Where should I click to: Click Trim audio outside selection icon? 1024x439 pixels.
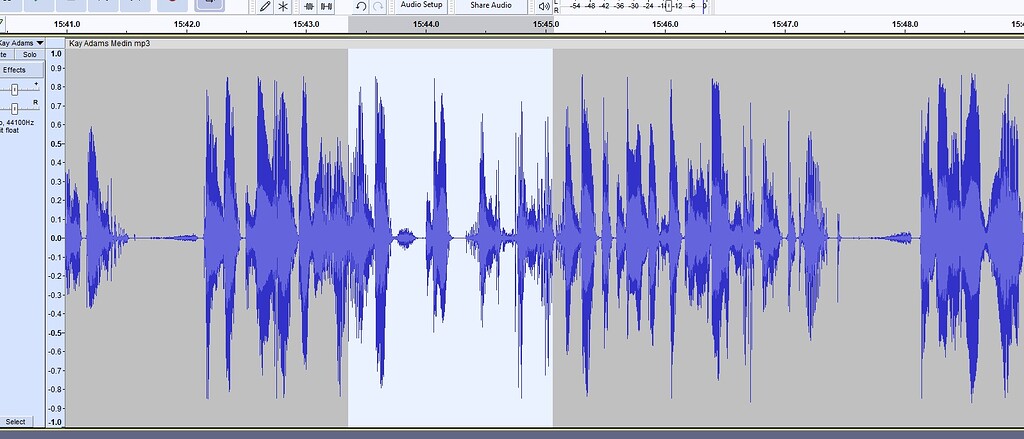click(x=309, y=6)
